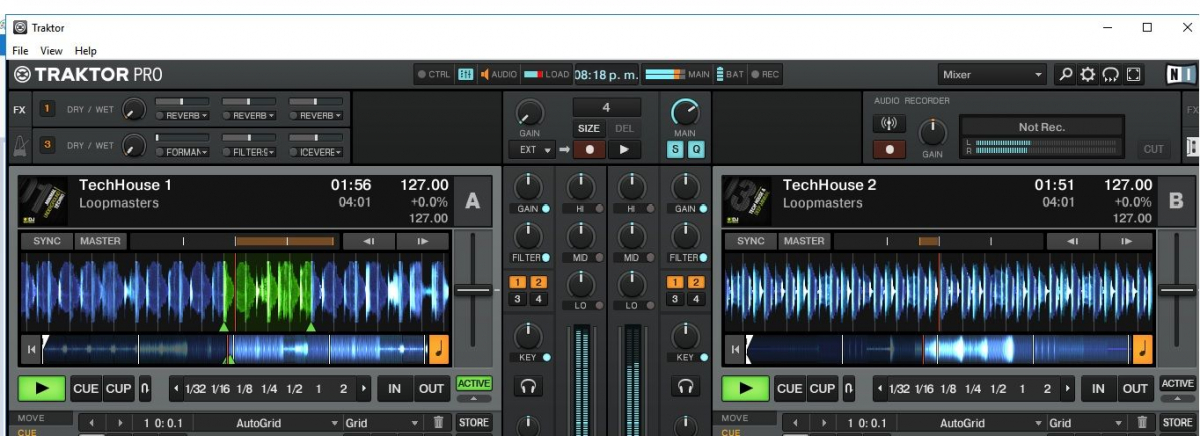Click the FX unit 1 DRY / WET knob
The image size is (1200, 436).
[134, 109]
